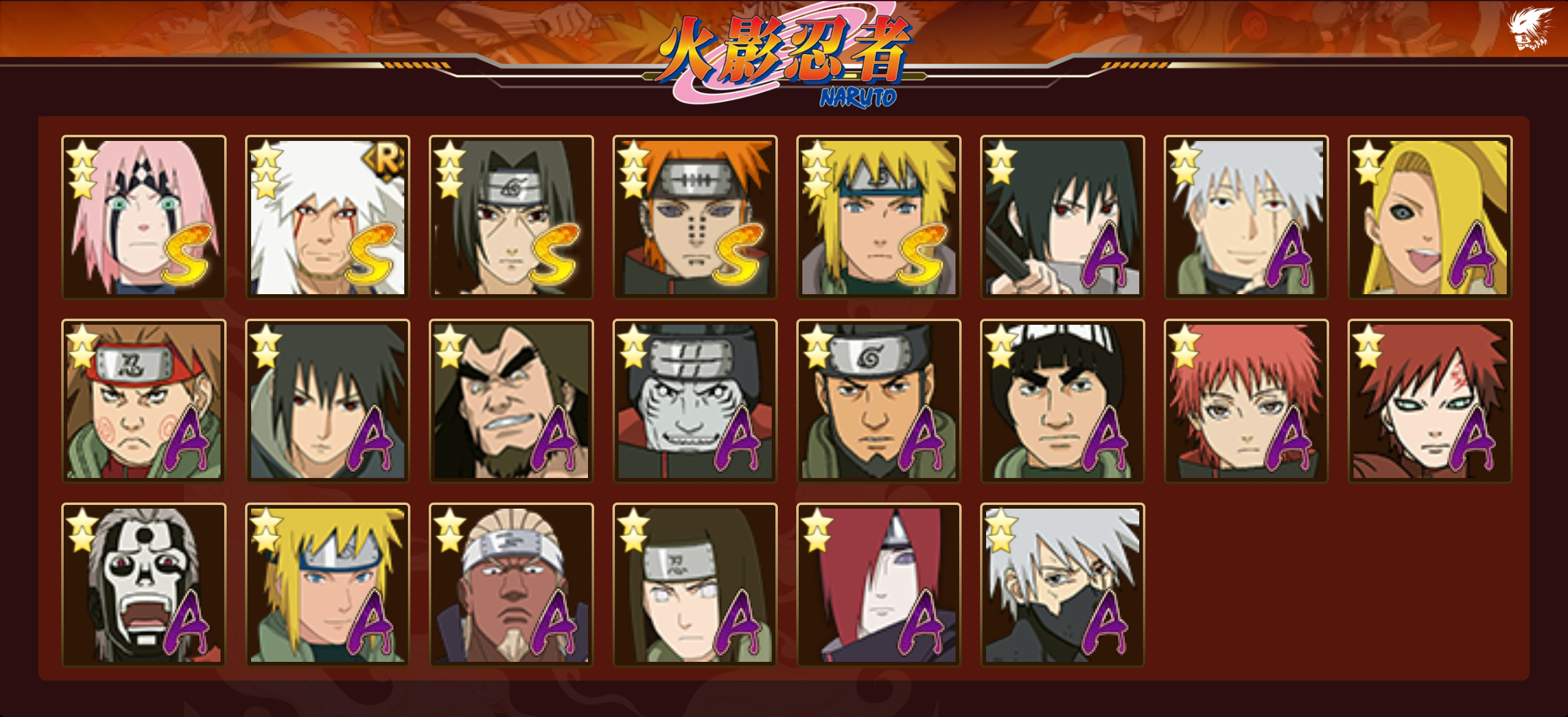This screenshot has width=1568, height=717.
Task: Pick the skull-masked Hidan A-rank card
Action: [x=144, y=585]
